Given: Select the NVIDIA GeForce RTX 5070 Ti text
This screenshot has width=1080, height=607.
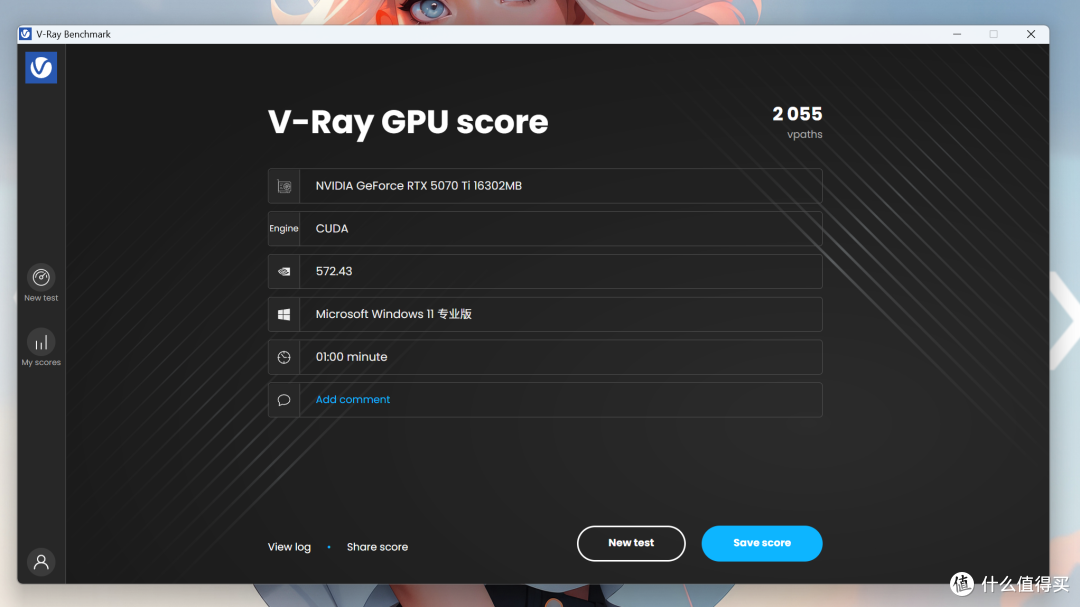Looking at the screenshot, I should 419,186.
